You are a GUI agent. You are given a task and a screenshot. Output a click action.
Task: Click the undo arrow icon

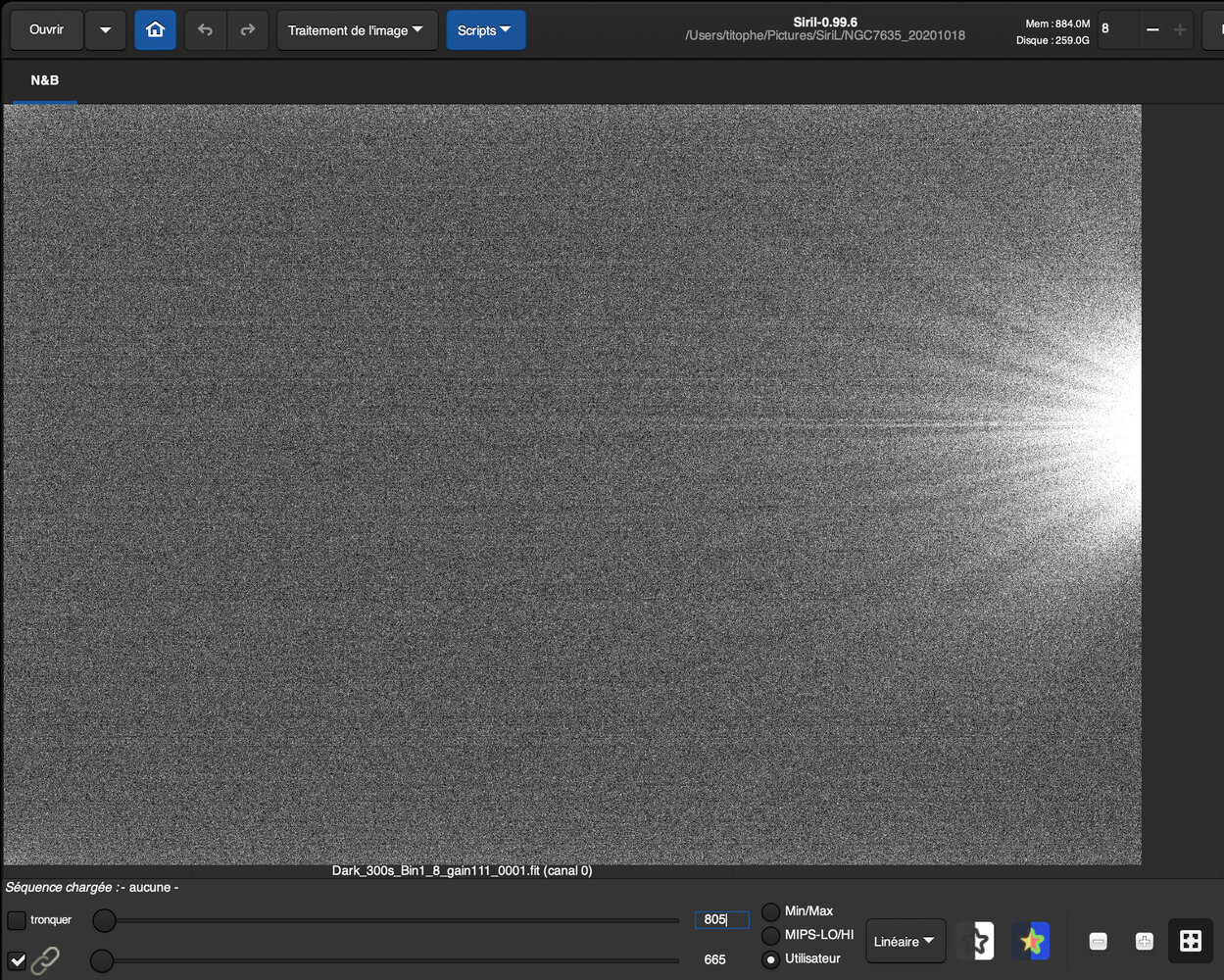click(205, 30)
